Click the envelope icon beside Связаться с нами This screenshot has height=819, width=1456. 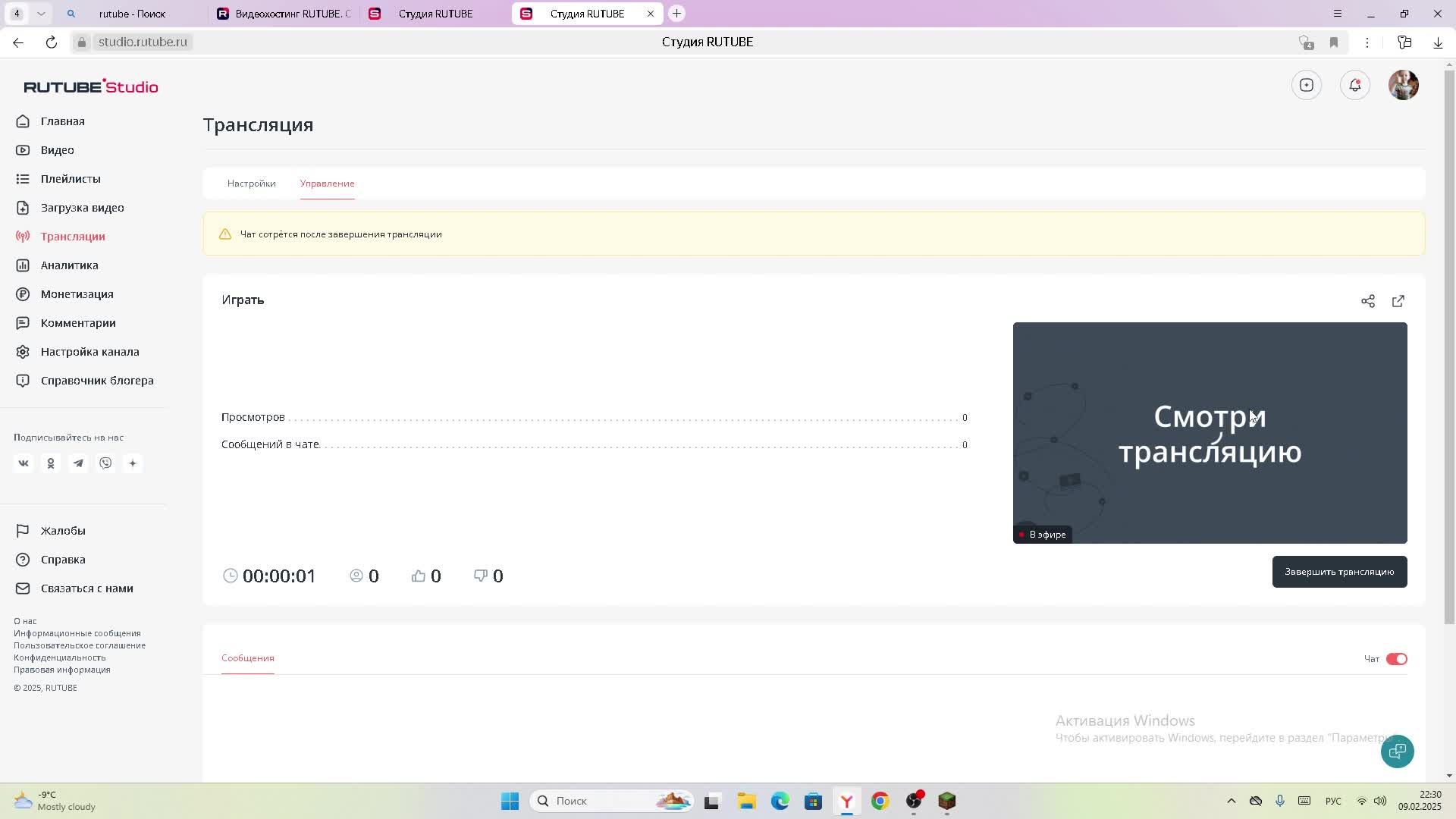click(x=23, y=588)
